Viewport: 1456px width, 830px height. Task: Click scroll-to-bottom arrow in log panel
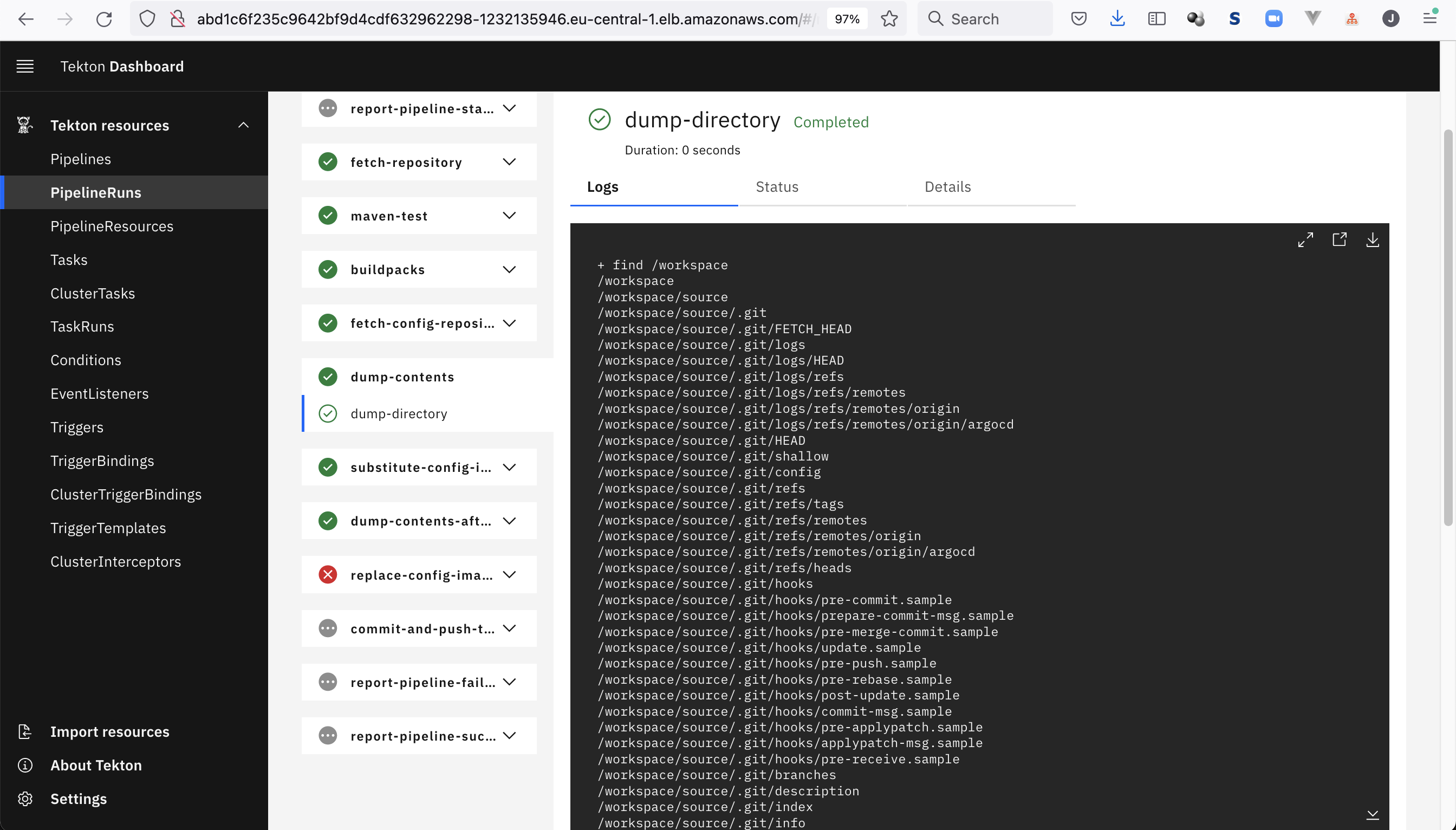[1372, 815]
